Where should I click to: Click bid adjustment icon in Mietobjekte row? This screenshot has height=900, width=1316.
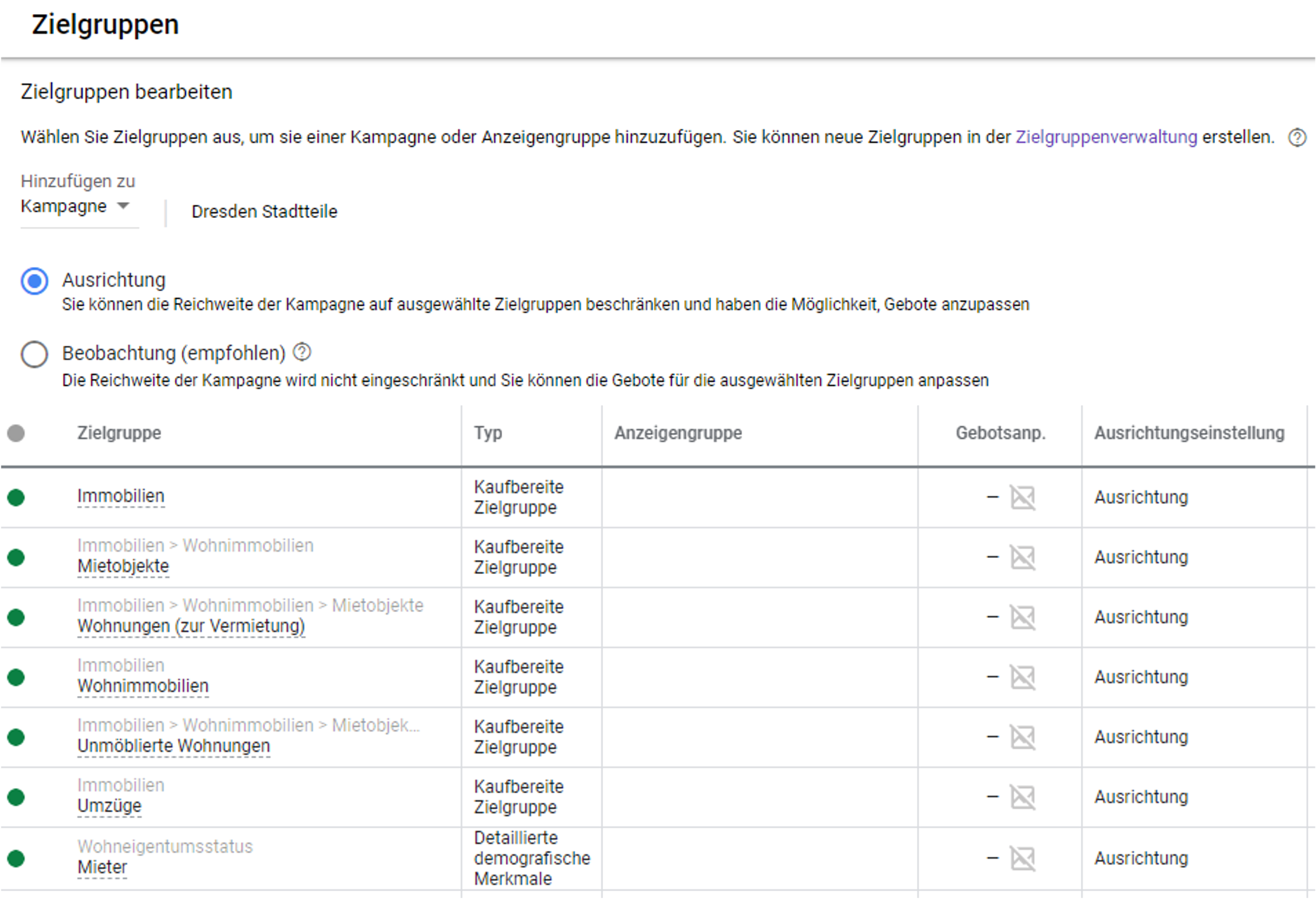(1022, 557)
